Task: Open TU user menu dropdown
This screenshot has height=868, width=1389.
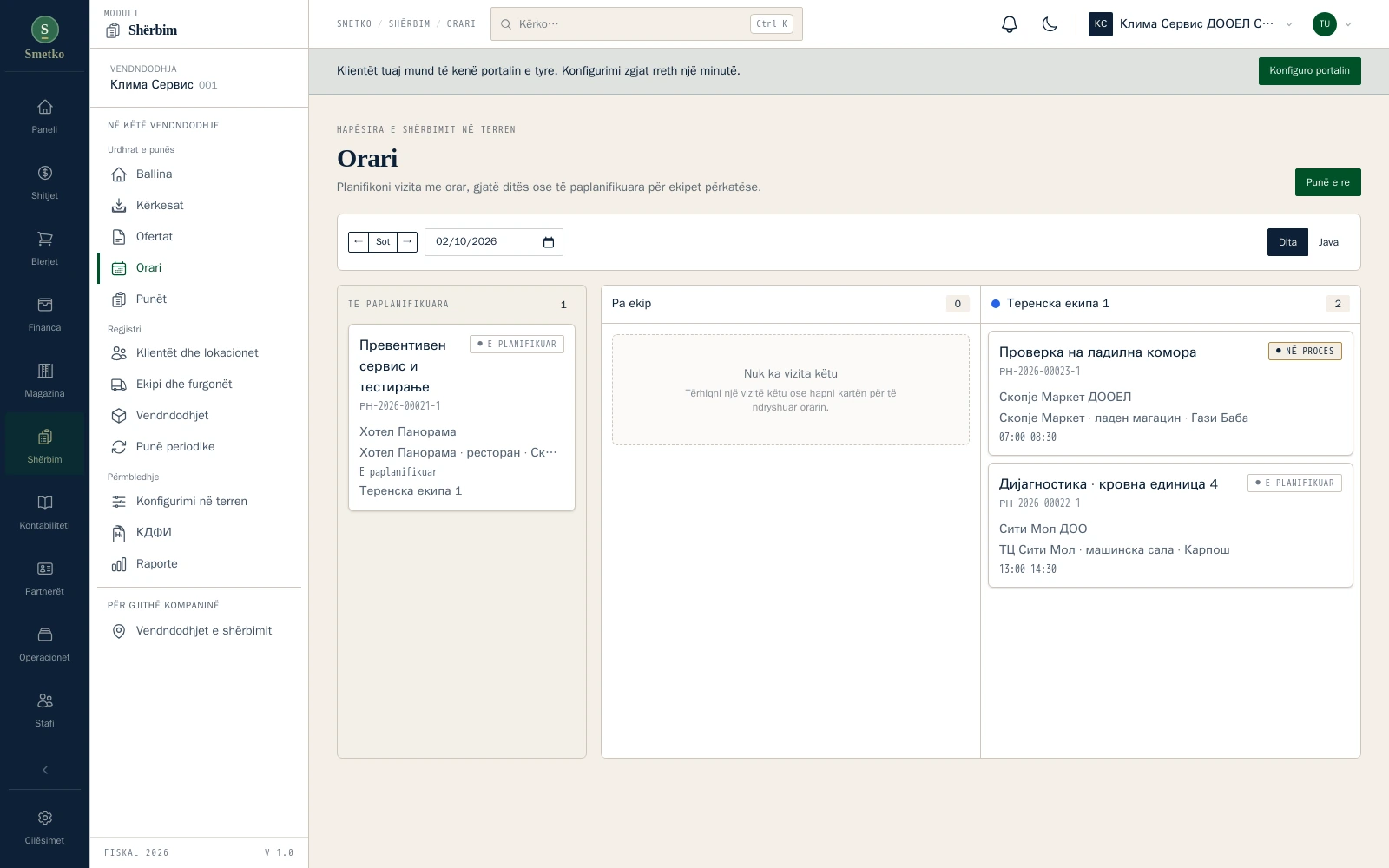Action: [1333, 24]
